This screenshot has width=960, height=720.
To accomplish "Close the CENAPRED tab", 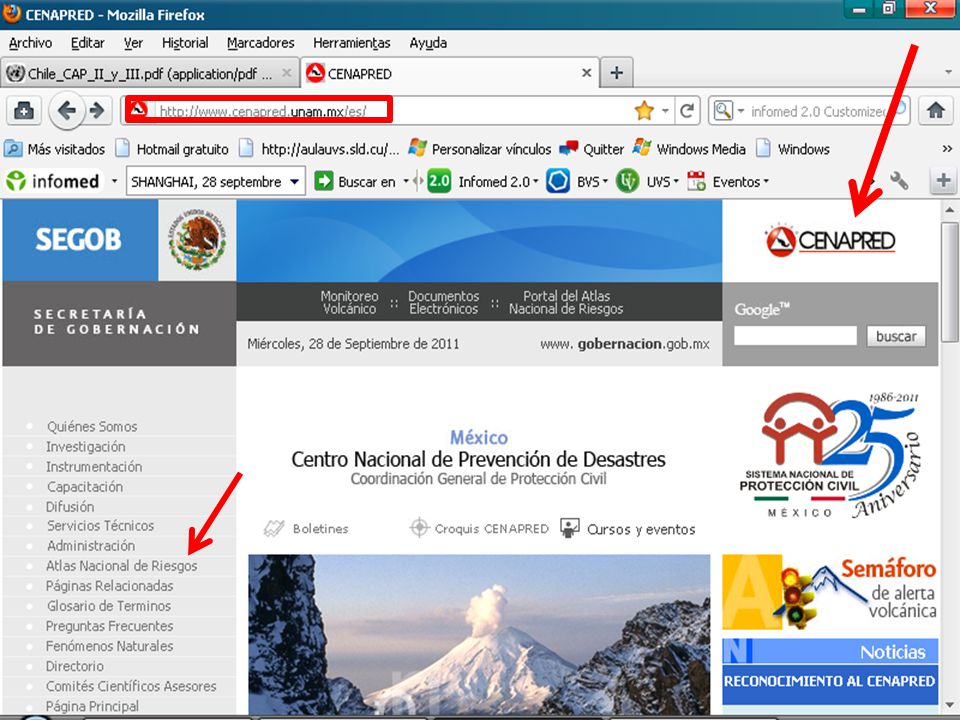I will 587,73.
